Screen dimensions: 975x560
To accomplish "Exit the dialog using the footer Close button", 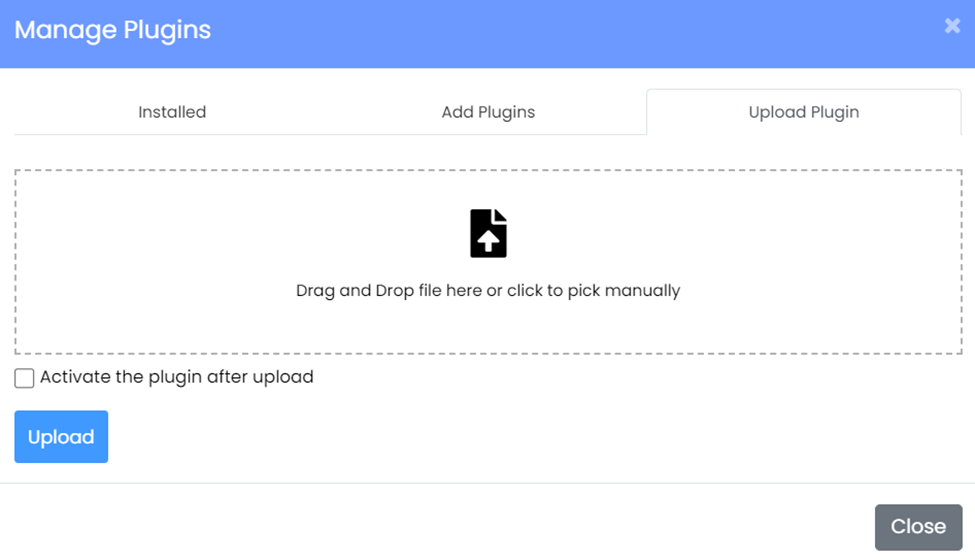I will [918, 527].
